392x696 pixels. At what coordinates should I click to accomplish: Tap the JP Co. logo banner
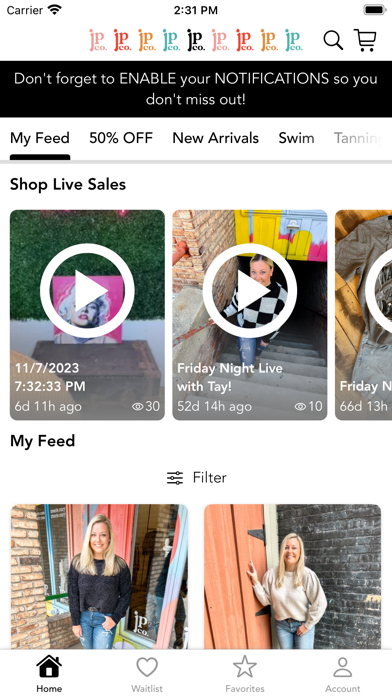click(196, 40)
